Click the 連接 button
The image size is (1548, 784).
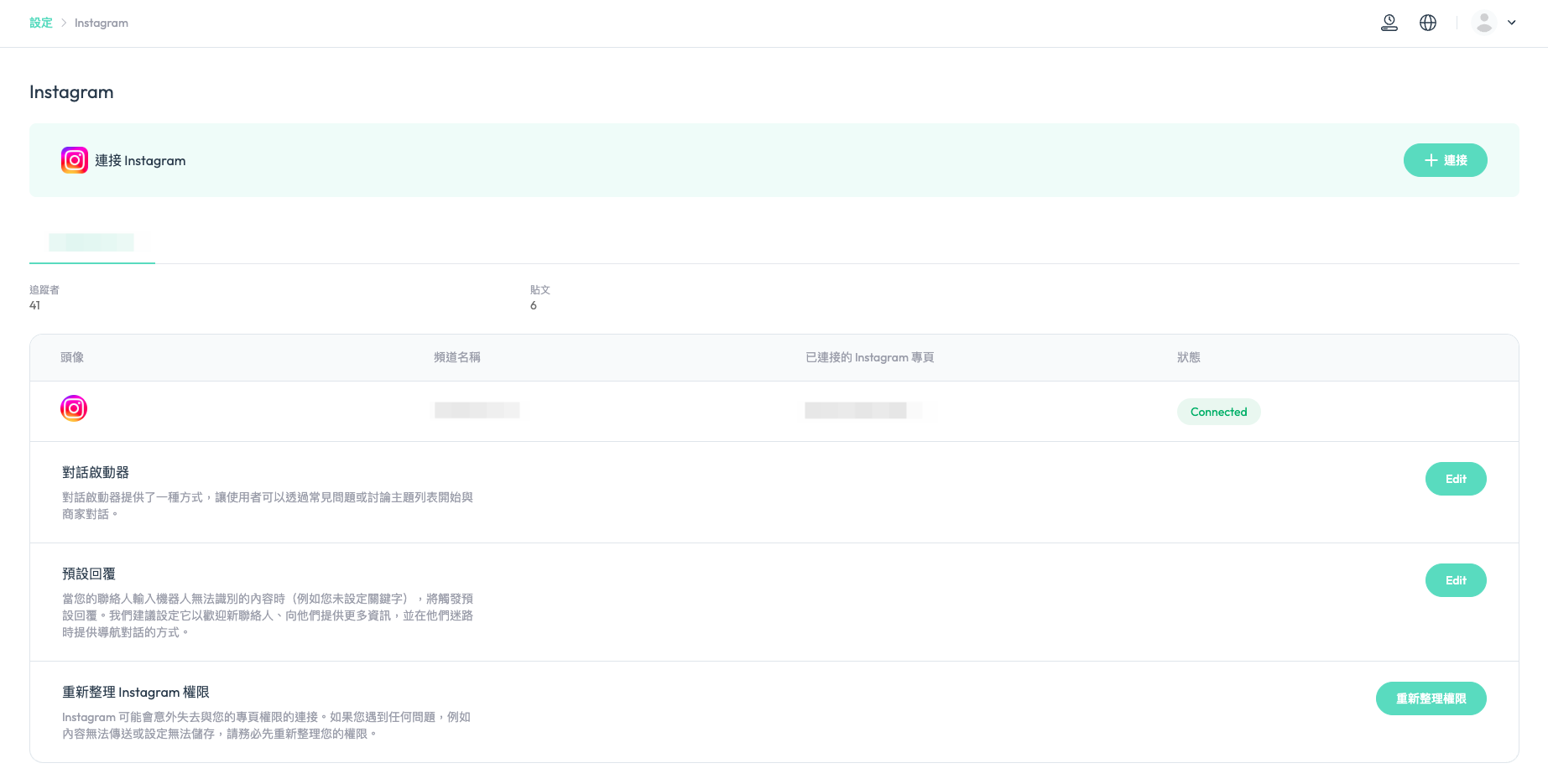click(1445, 160)
